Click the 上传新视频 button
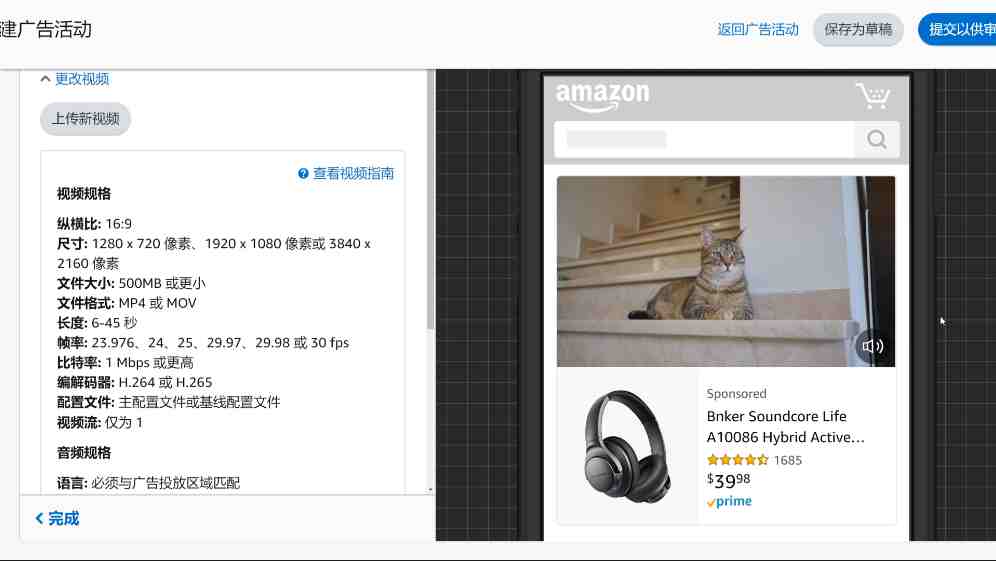The height and width of the screenshot is (561, 996). tap(86, 119)
